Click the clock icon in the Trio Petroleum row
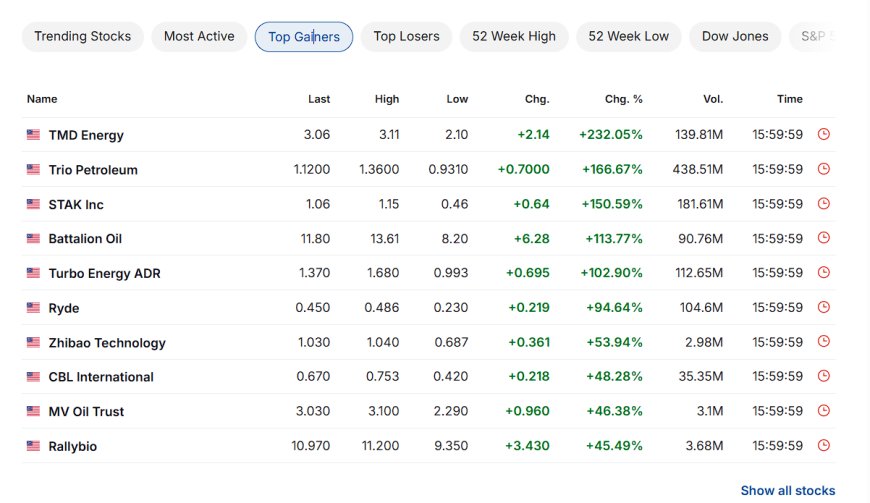The height and width of the screenshot is (503, 870). [823, 169]
